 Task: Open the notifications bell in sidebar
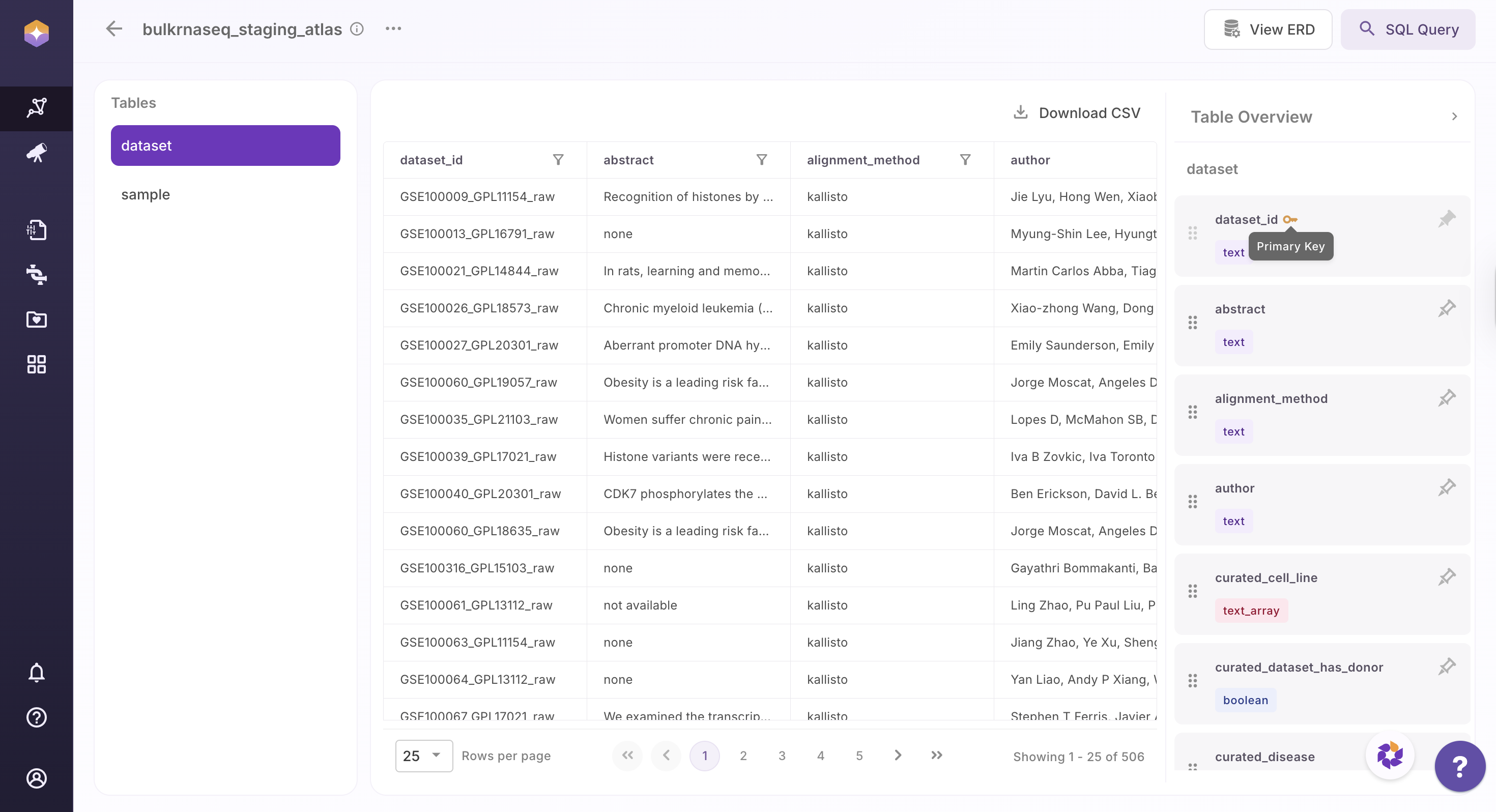pos(37,672)
